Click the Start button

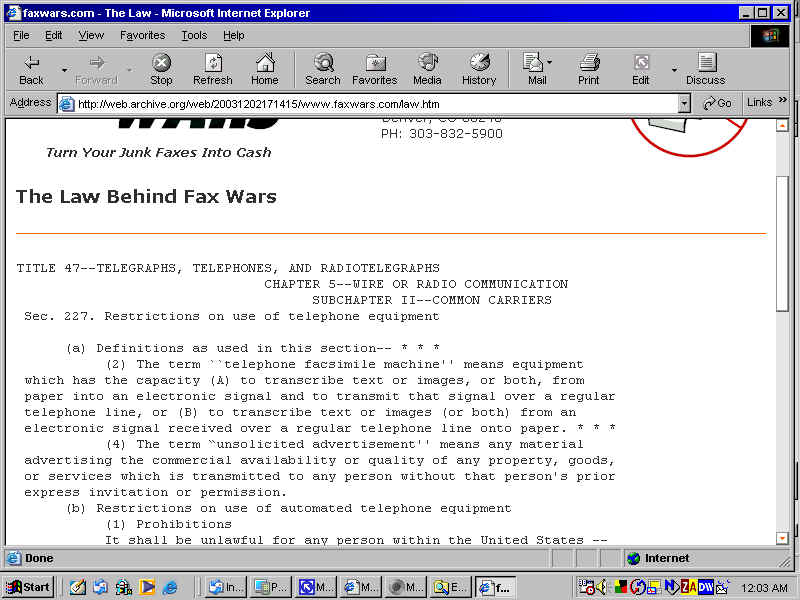[x=29, y=587]
